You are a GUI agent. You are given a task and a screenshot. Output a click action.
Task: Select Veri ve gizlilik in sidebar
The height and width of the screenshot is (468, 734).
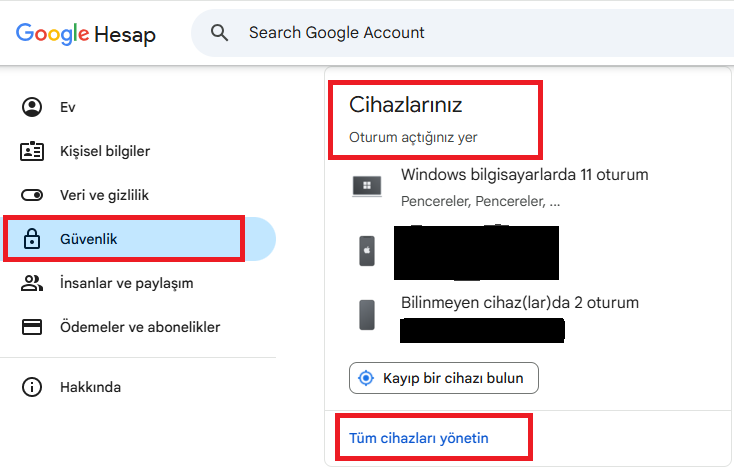(104, 195)
